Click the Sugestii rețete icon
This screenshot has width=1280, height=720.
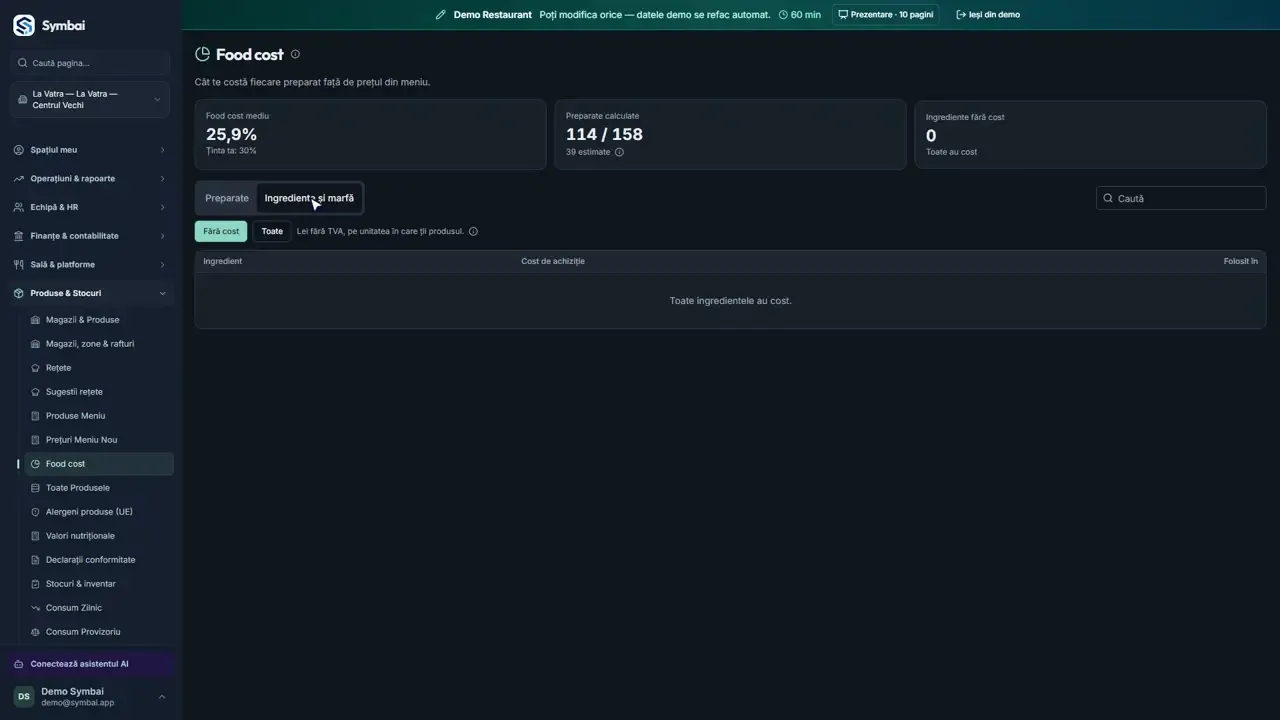pyautogui.click(x=36, y=392)
